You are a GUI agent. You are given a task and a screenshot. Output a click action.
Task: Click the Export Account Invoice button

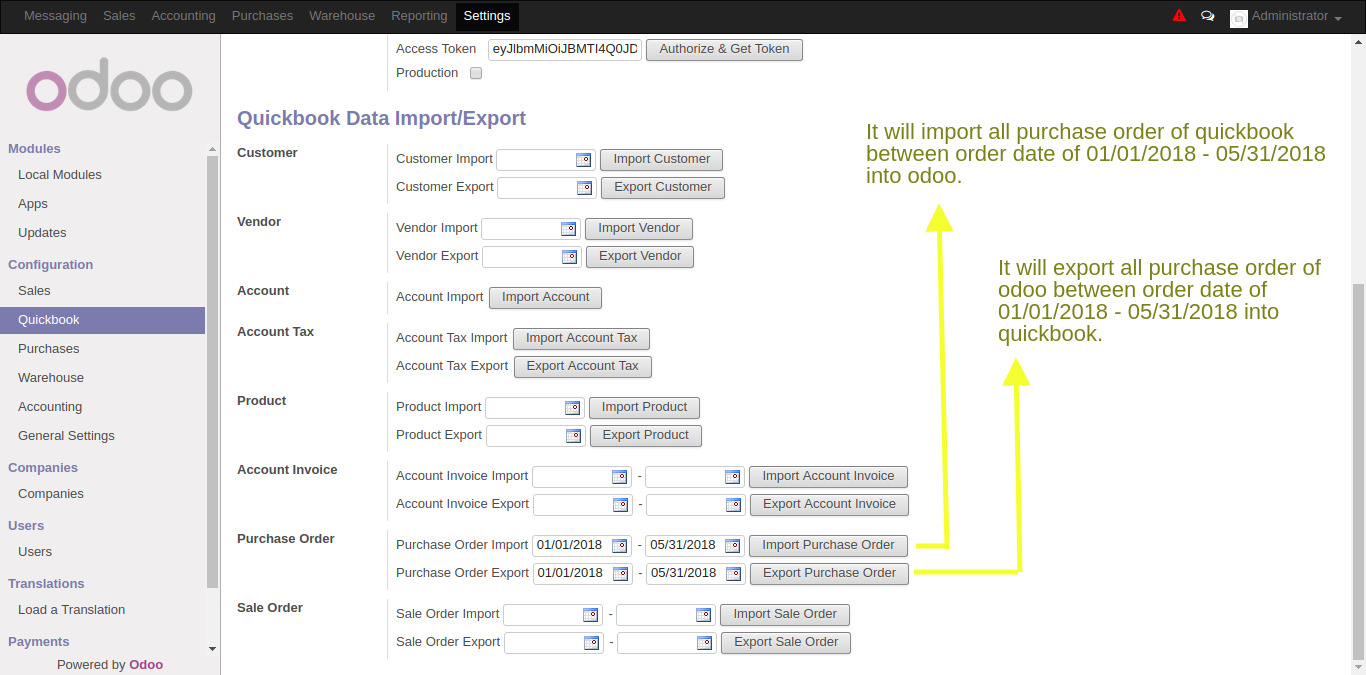click(x=830, y=505)
